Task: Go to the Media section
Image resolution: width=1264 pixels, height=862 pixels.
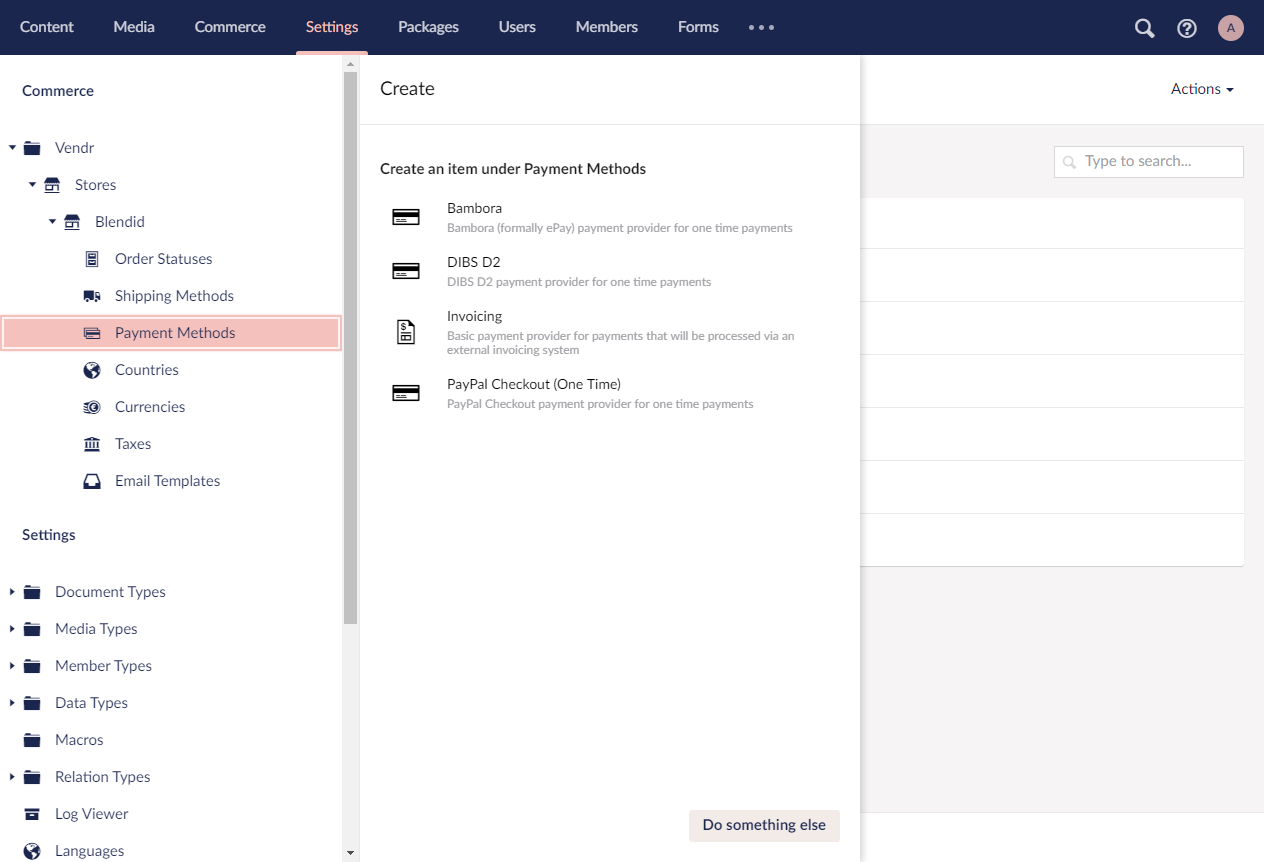Action: (x=134, y=27)
